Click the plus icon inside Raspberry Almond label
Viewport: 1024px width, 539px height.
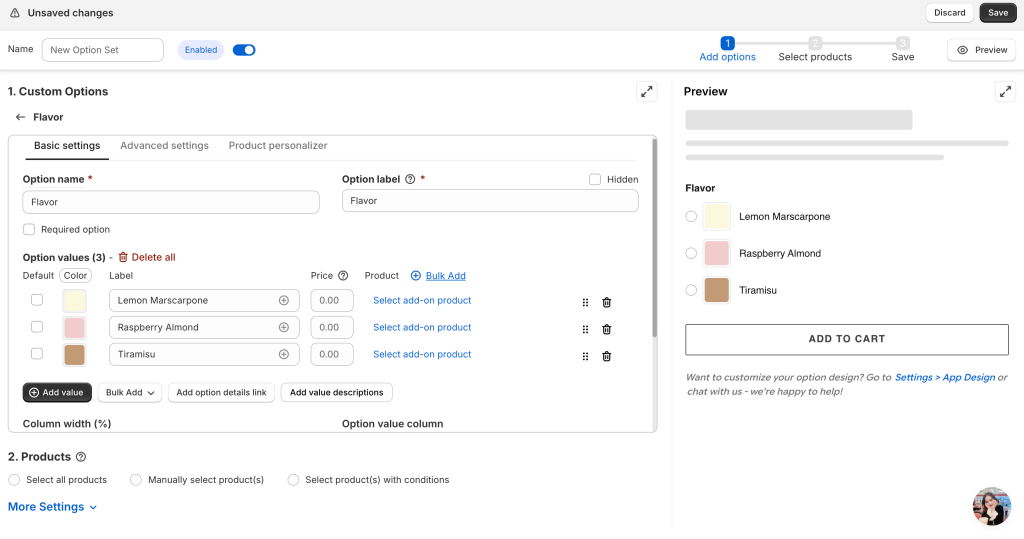point(283,327)
